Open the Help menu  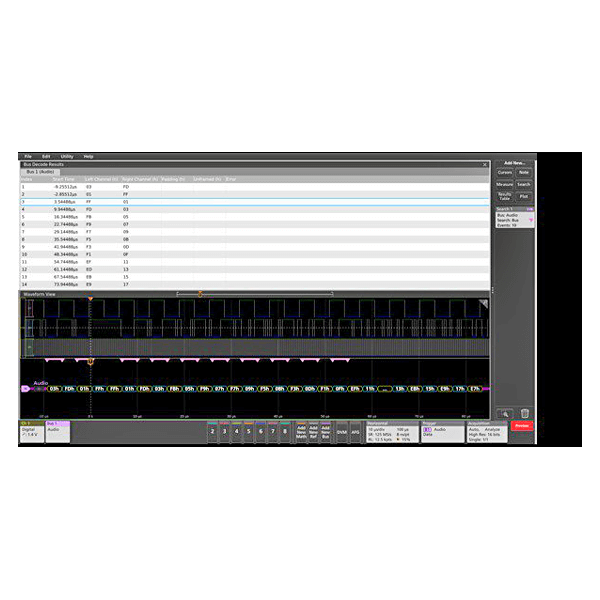[88, 157]
